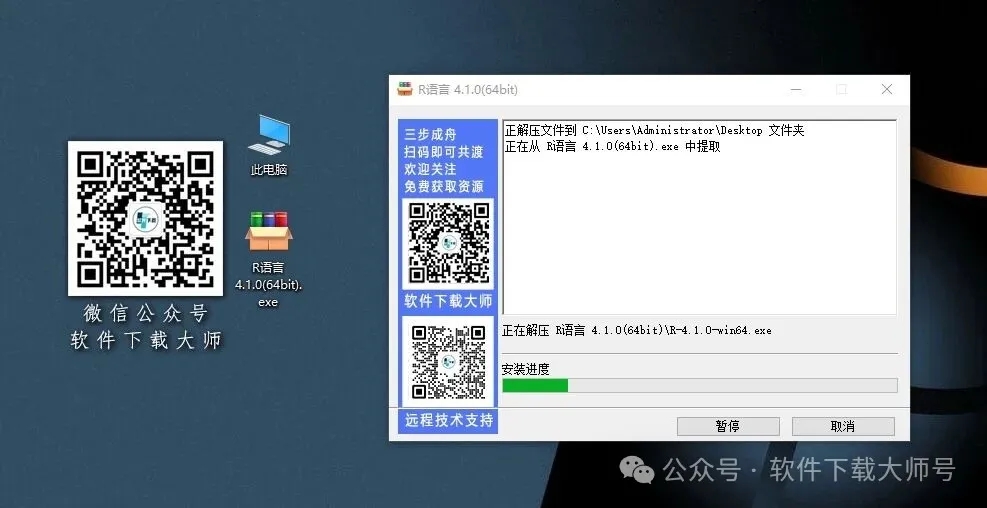Click the 安装进度 label
This screenshot has width=987, height=508.
[526, 370]
